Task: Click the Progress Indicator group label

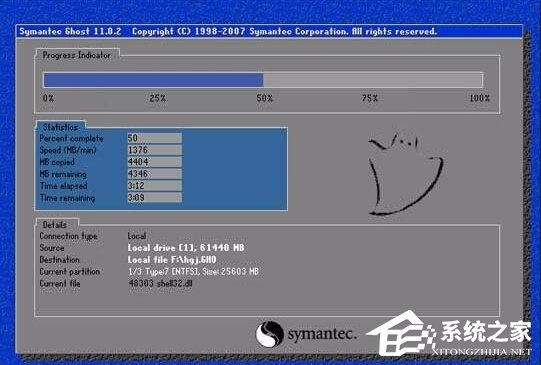Action: 77,55
